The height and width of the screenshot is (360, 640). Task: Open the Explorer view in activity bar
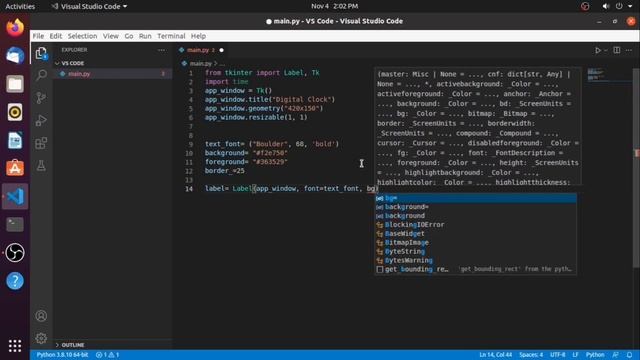point(41,53)
